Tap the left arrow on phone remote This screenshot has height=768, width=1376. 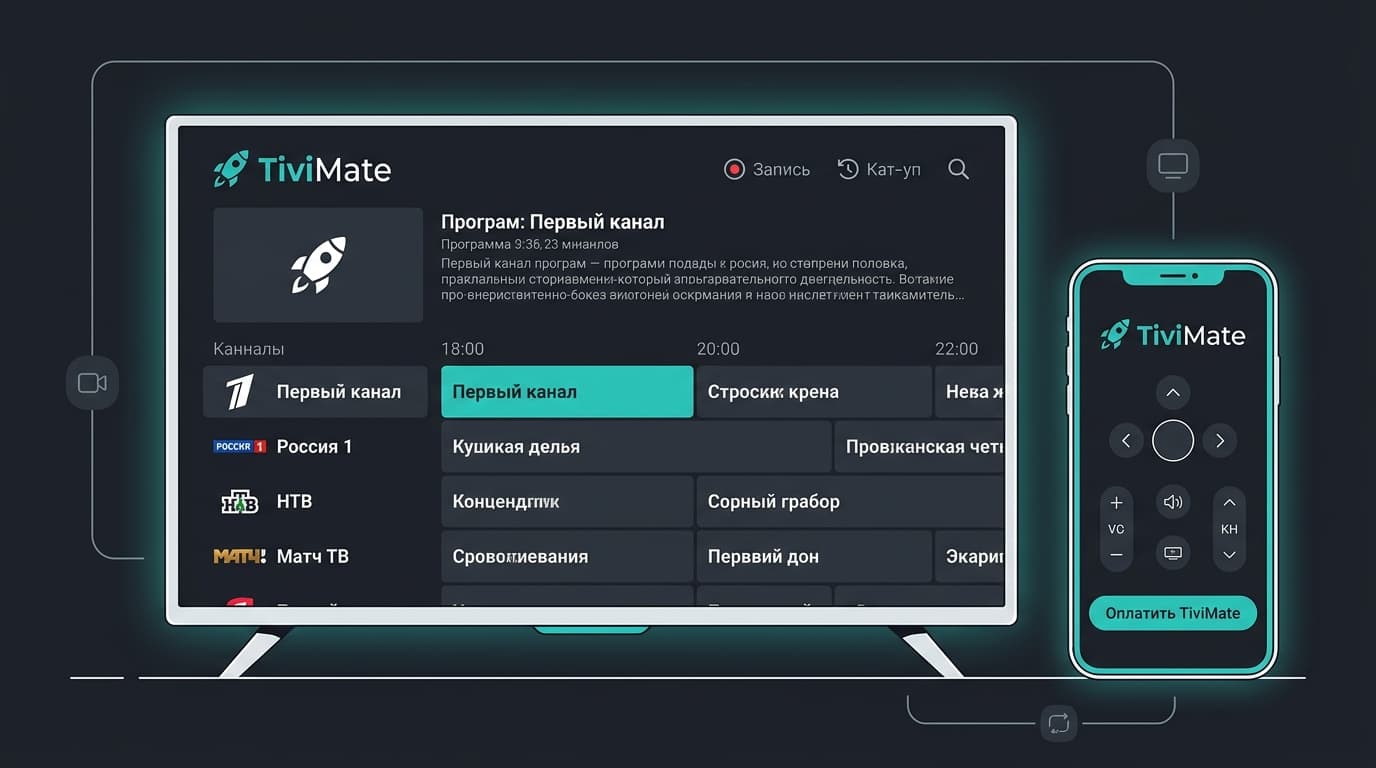pyautogui.click(x=1126, y=440)
